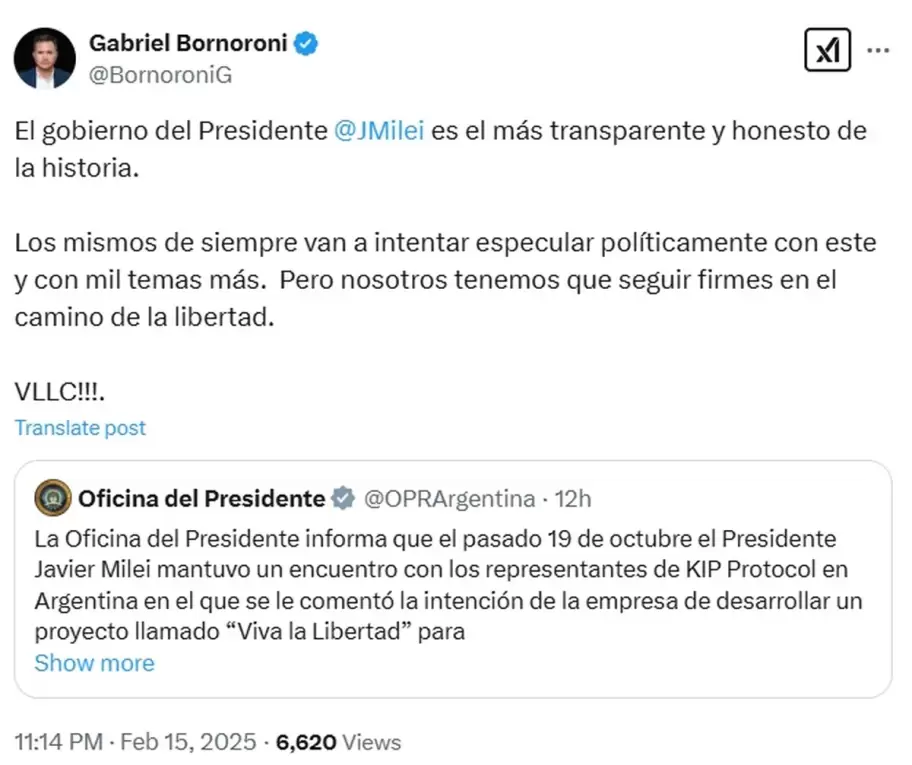Open the @BornoroniG handle
This screenshot has width=912, height=765.
coord(161,75)
